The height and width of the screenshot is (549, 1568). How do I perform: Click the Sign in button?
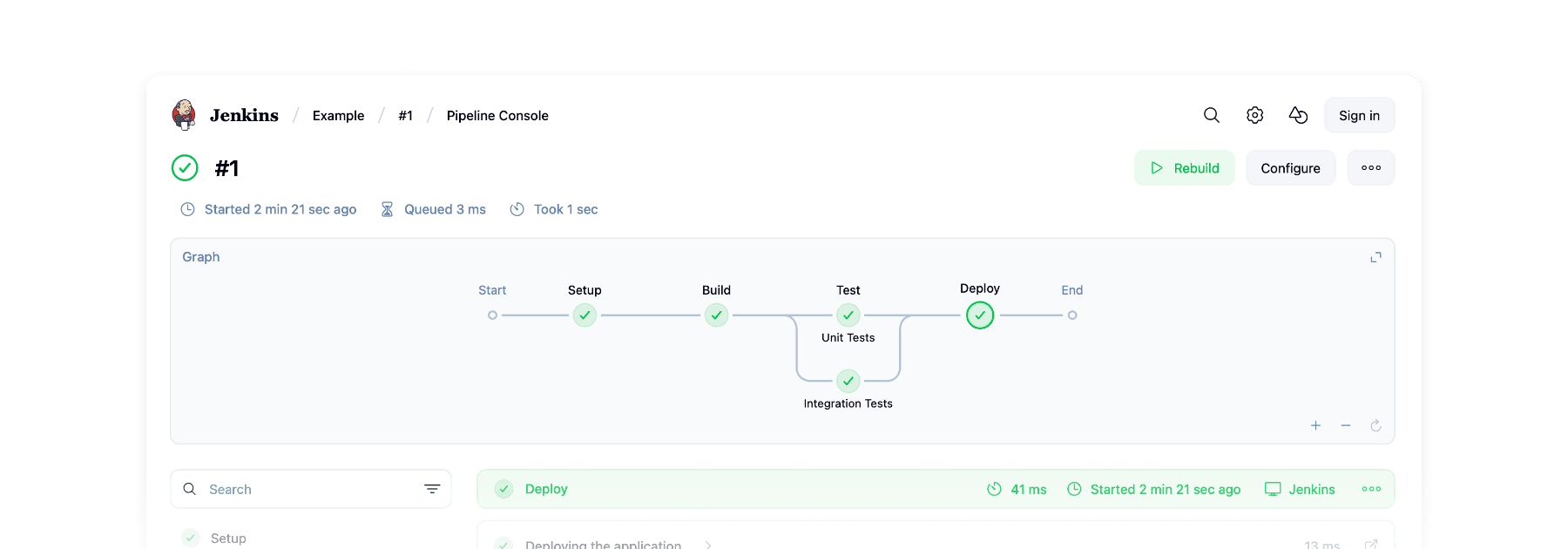pos(1359,114)
